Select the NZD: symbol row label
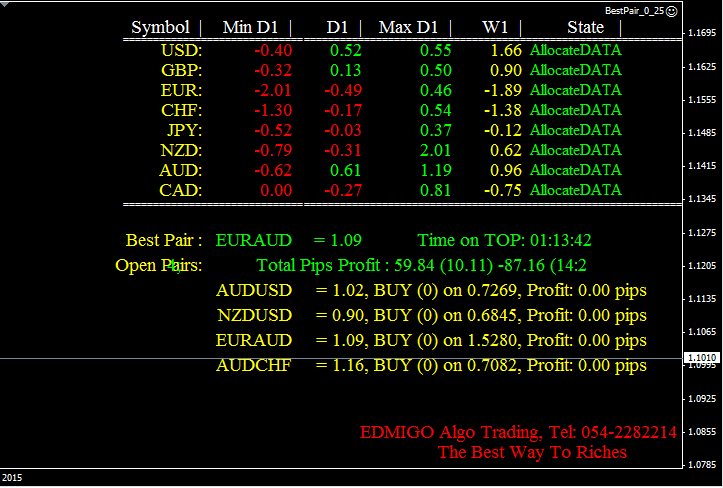Viewport: 723px width, 488px height. [181, 150]
